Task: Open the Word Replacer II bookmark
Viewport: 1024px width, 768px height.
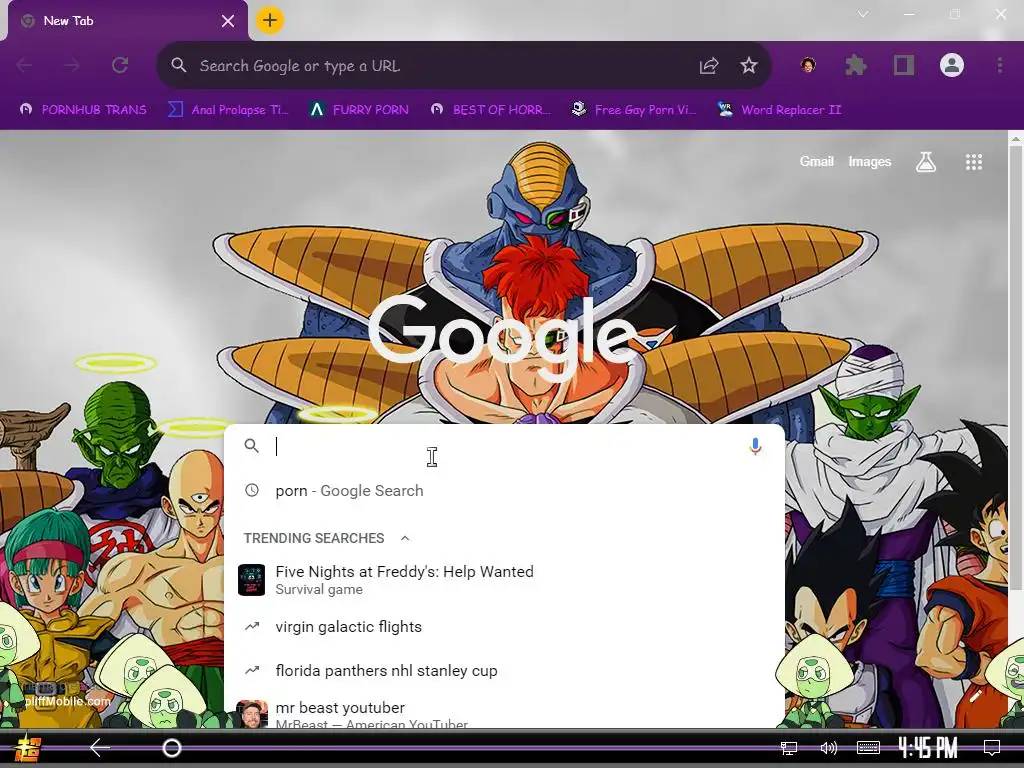Action: (780, 110)
